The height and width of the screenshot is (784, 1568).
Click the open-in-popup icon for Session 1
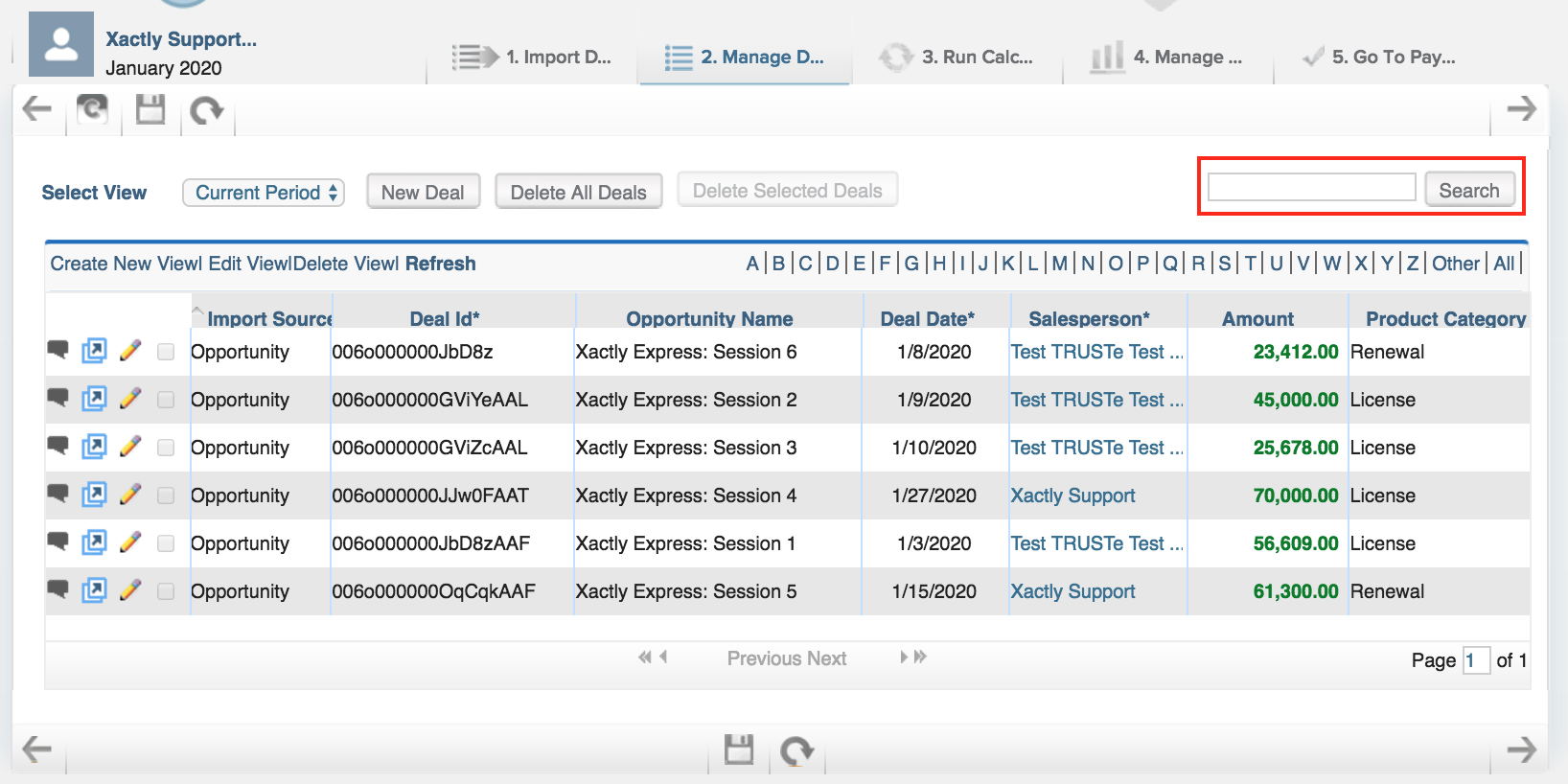tap(94, 542)
